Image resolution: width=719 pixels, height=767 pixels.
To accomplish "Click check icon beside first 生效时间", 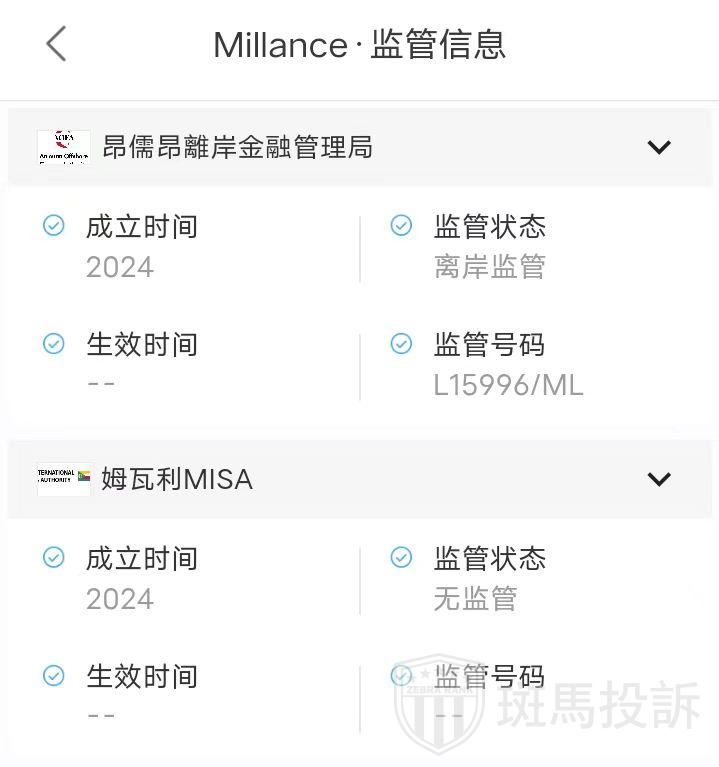I will click(x=54, y=344).
